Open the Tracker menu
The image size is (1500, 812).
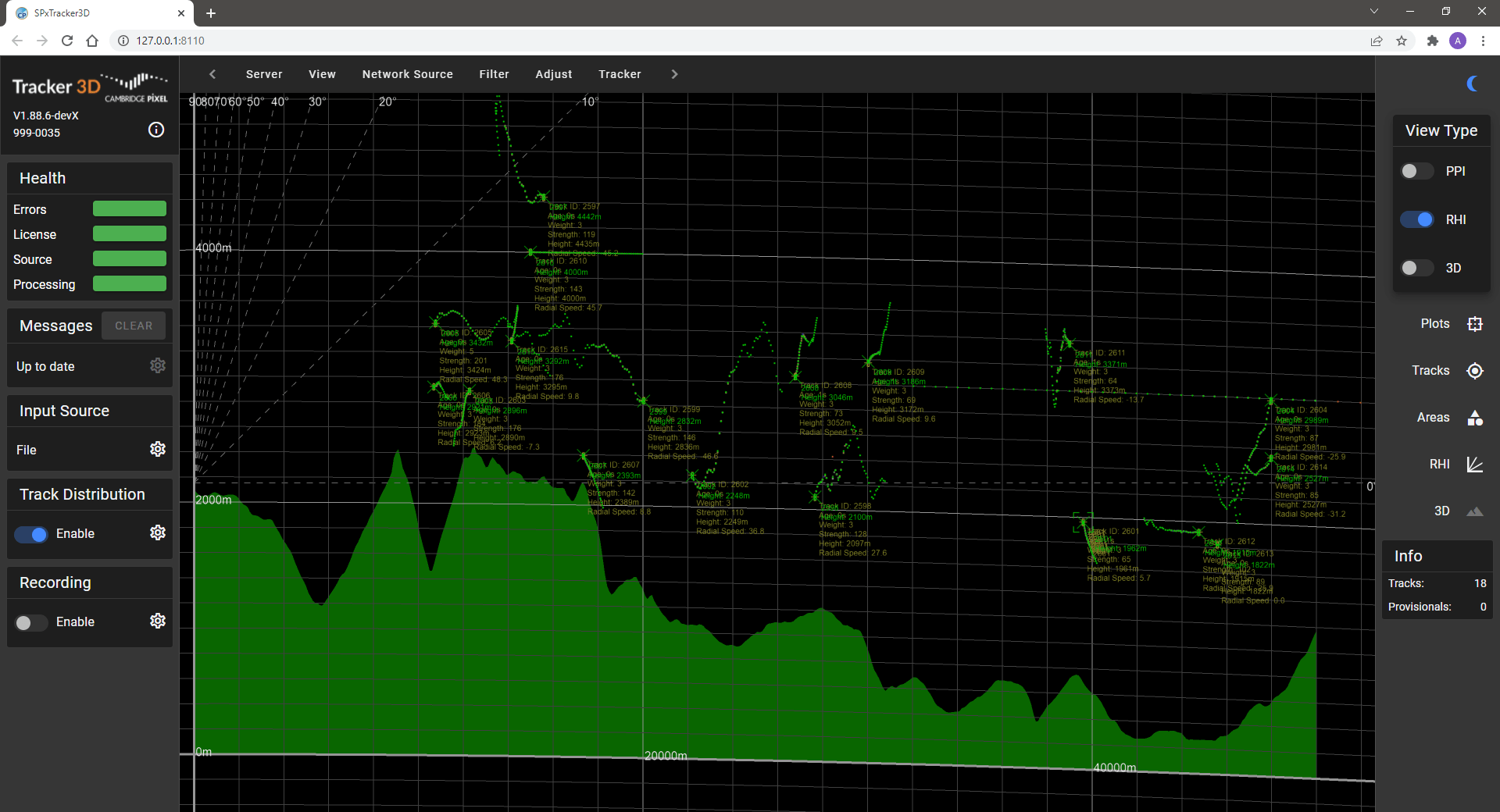pyautogui.click(x=620, y=74)
